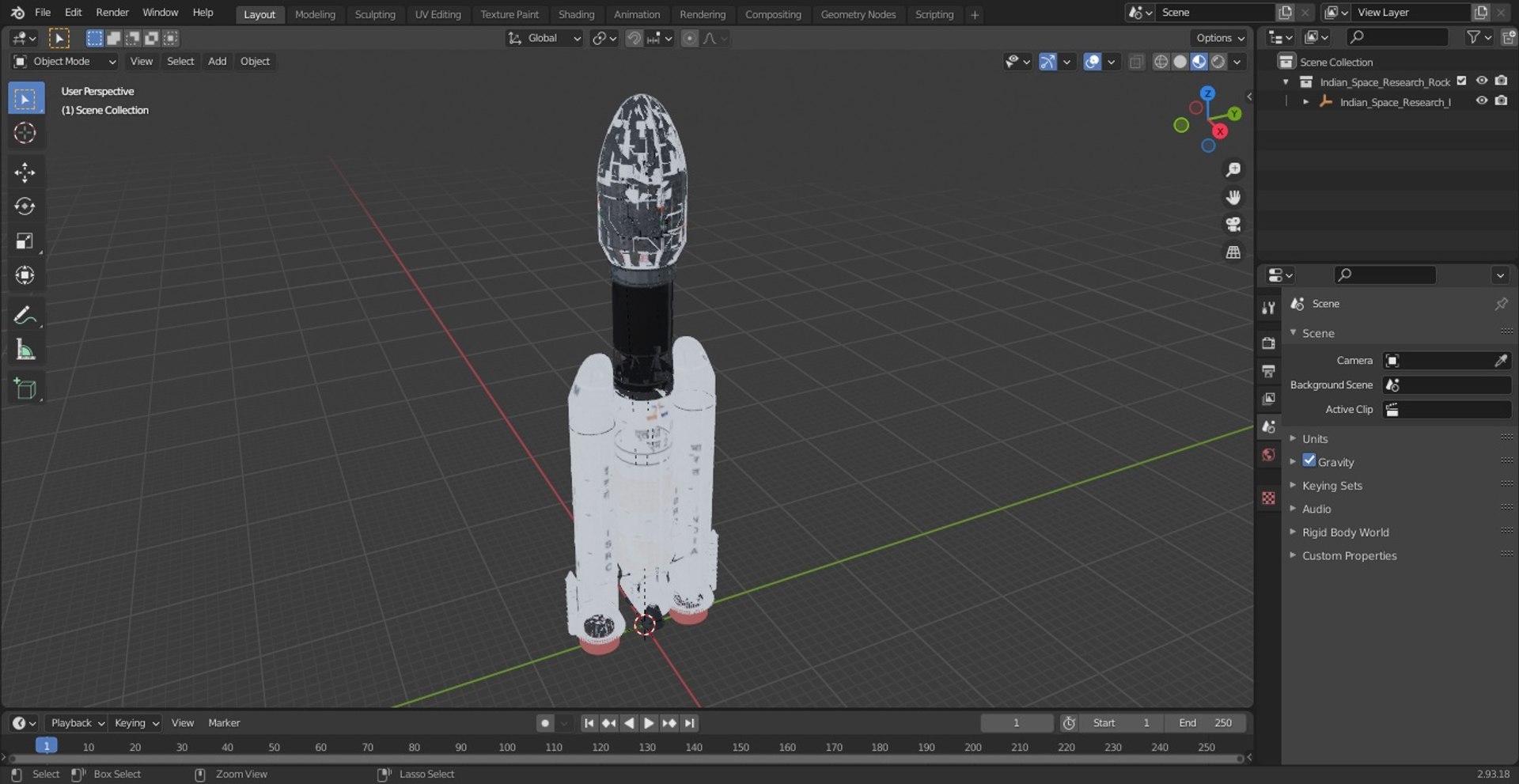
Task: Switch to rendered viewport shading
Action: pos(1218,62)
